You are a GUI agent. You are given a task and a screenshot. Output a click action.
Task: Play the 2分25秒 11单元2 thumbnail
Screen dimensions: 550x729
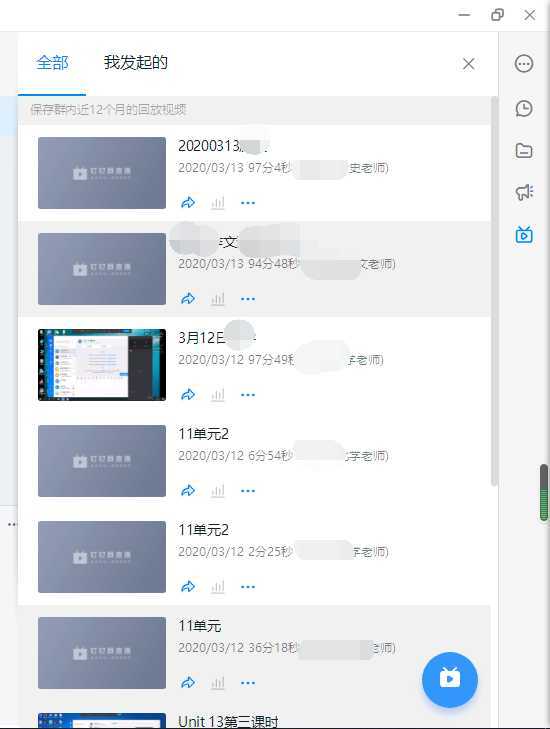point(102,557)
